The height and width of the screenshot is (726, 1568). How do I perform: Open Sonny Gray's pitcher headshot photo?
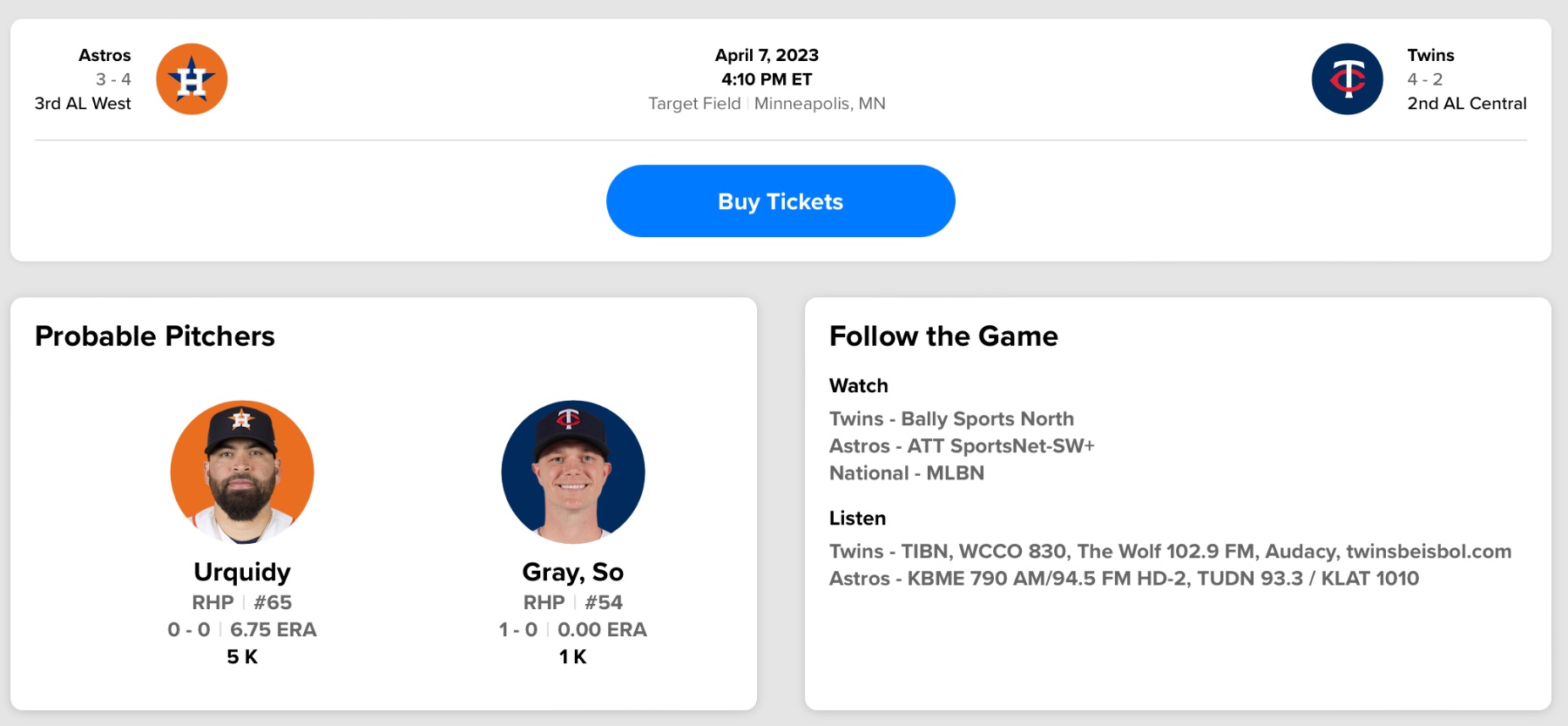(x=573, y=472)
